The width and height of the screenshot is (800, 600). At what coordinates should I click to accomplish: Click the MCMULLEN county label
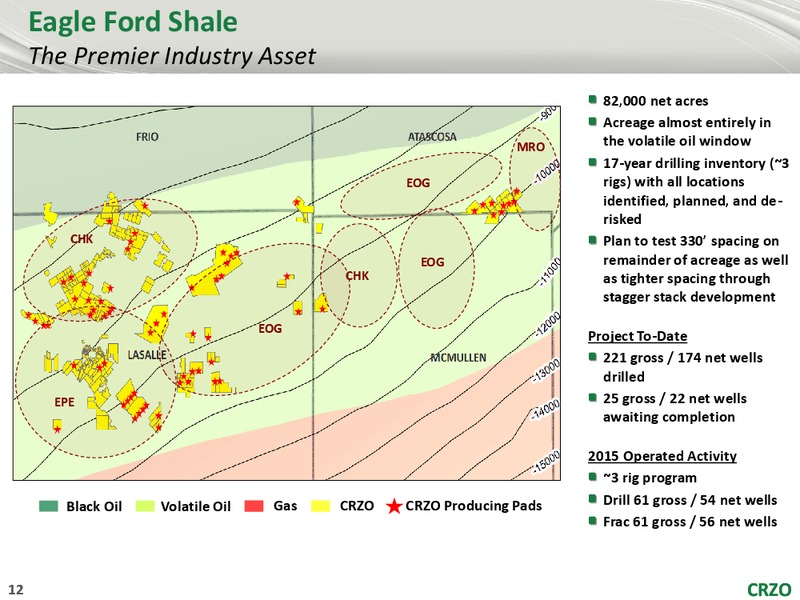point(458,358)
